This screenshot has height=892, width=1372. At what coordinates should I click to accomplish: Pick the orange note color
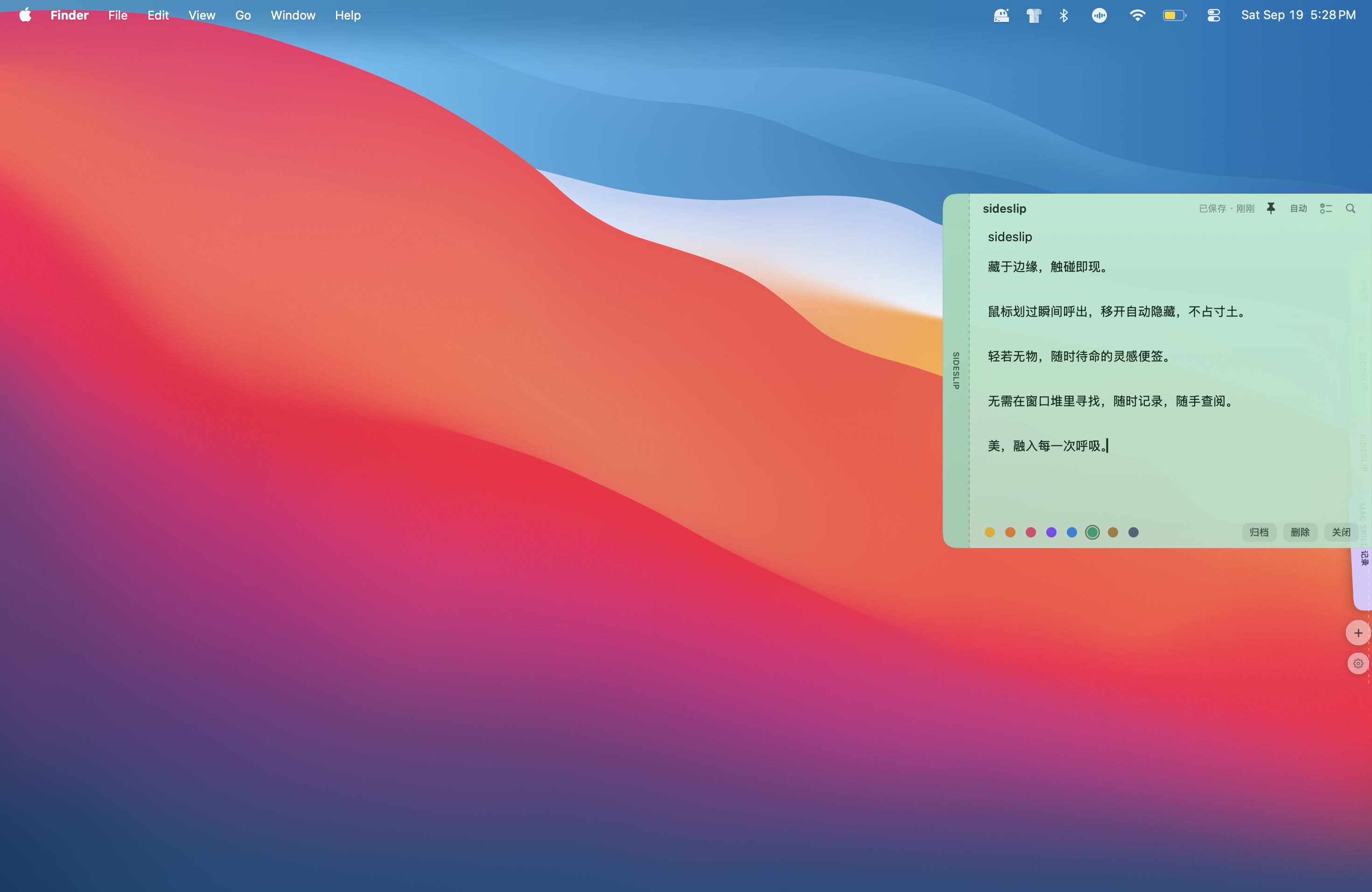[1010, 532]
